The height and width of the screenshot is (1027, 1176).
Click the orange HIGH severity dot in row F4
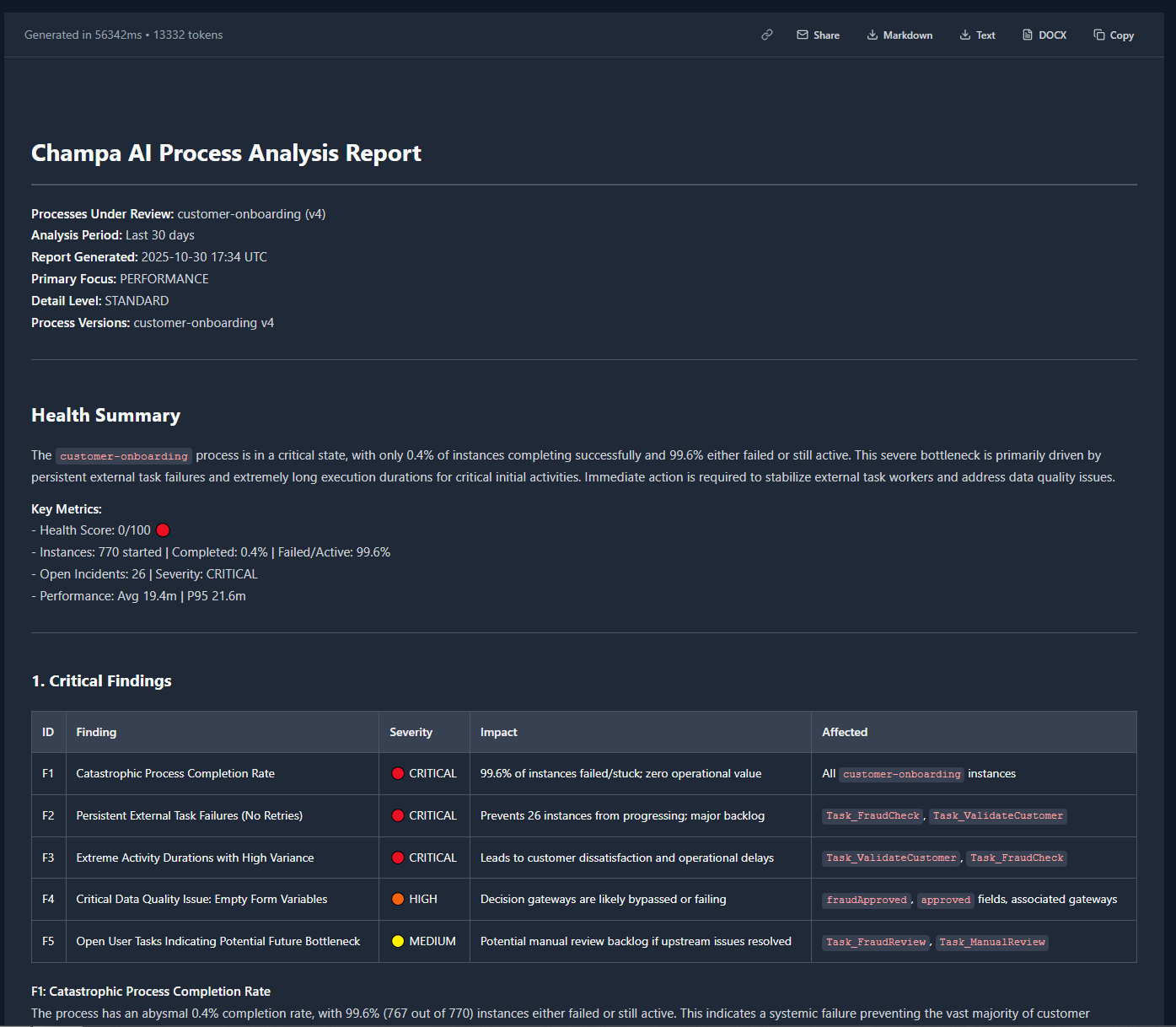click(x=398, y=900)
